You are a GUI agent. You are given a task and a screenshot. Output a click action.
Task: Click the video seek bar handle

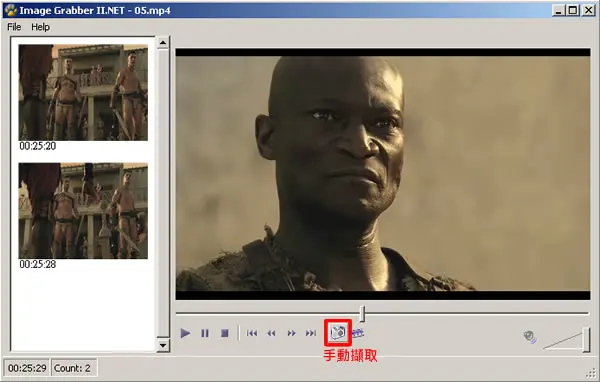(x=363, y=313)
